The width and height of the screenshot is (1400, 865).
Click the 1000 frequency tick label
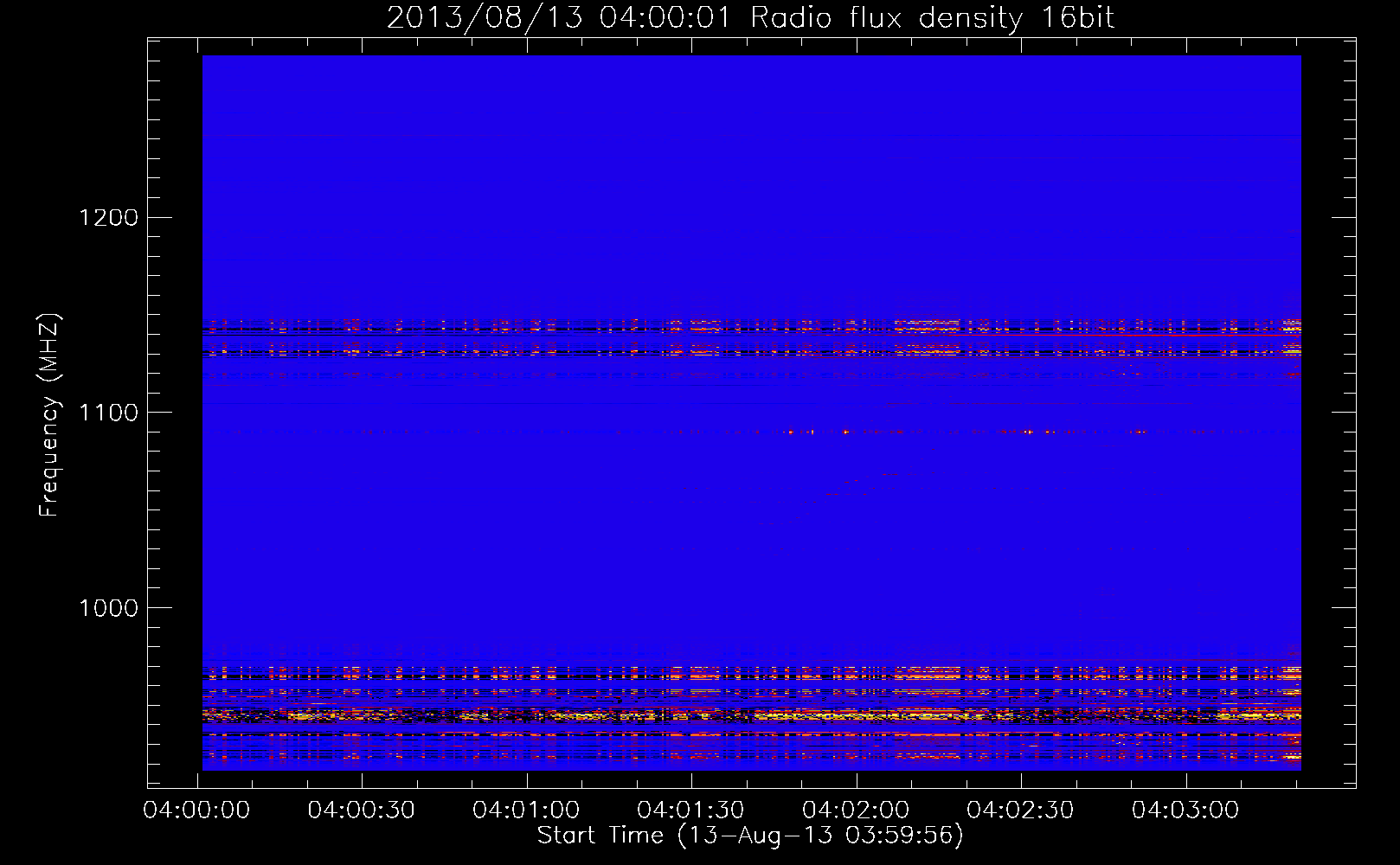108,608
